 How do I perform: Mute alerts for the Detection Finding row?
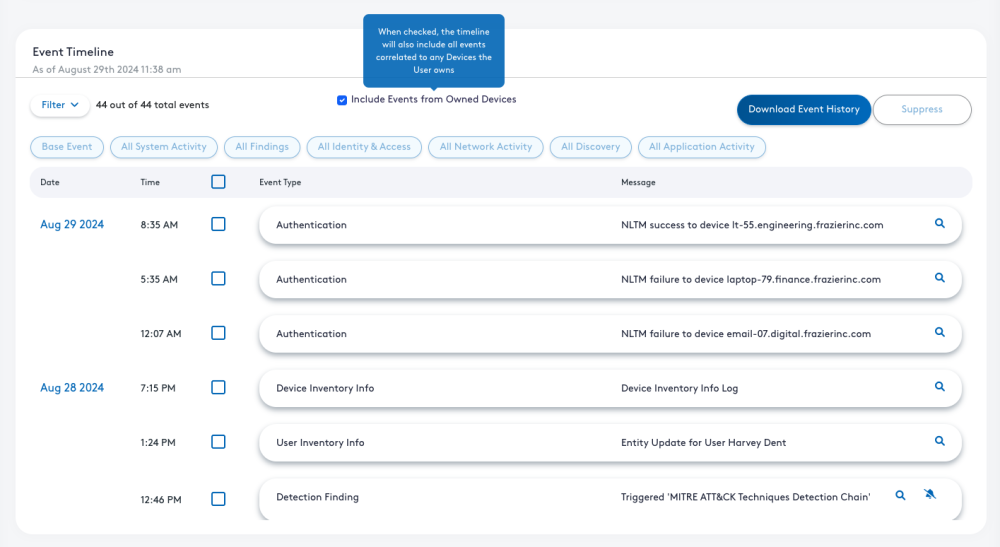click(930, 494)
